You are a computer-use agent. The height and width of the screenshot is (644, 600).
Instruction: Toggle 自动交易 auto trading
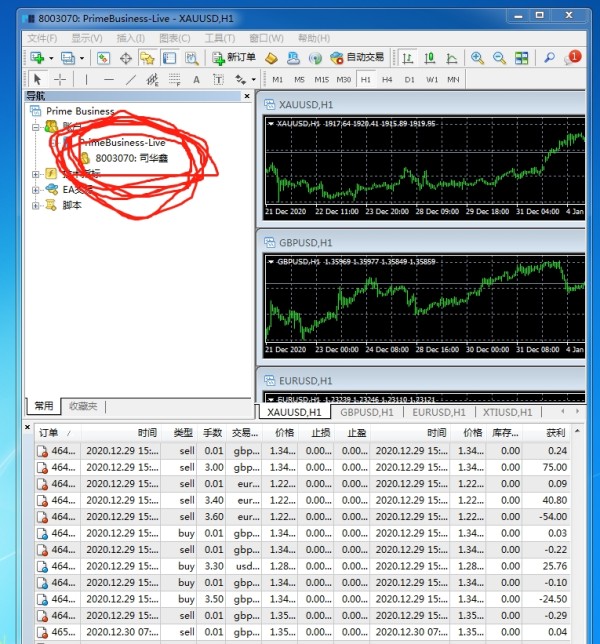click(357, 58)
